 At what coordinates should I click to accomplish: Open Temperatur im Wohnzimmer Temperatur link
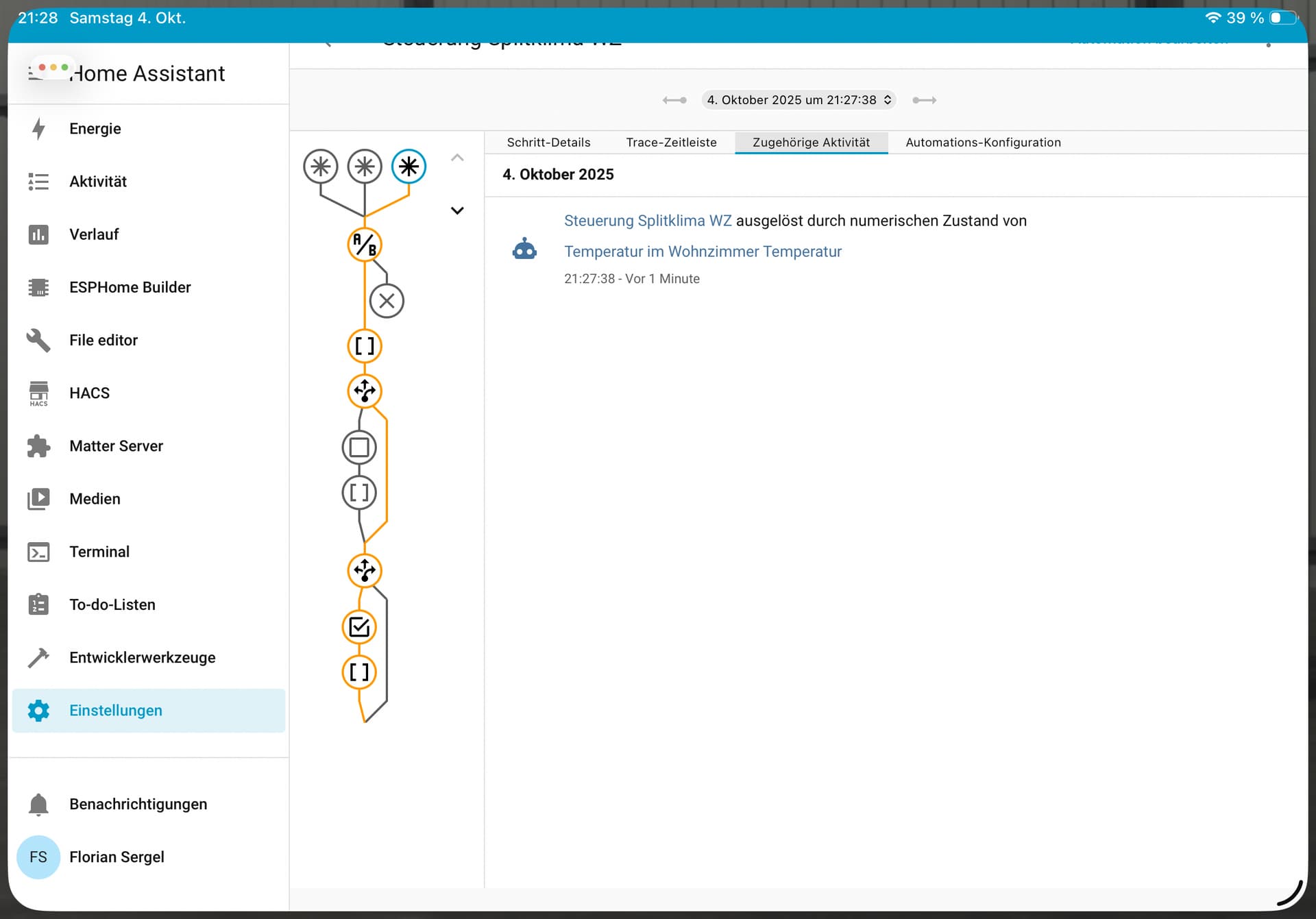click(703, 252)
